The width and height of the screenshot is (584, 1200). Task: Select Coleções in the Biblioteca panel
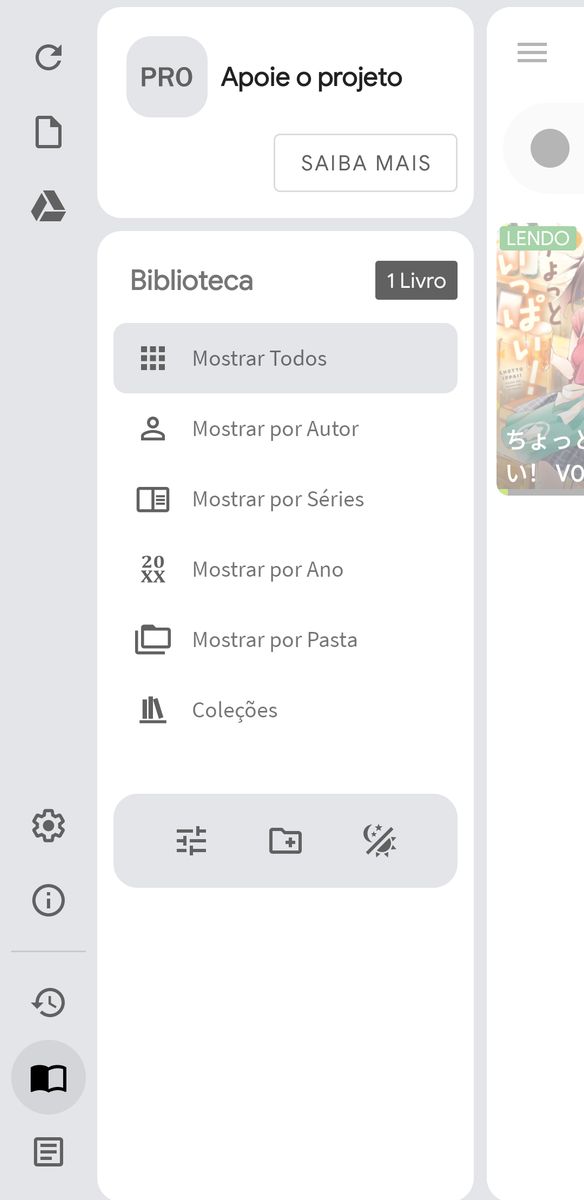pyautogui.click(x=234, y=709)
